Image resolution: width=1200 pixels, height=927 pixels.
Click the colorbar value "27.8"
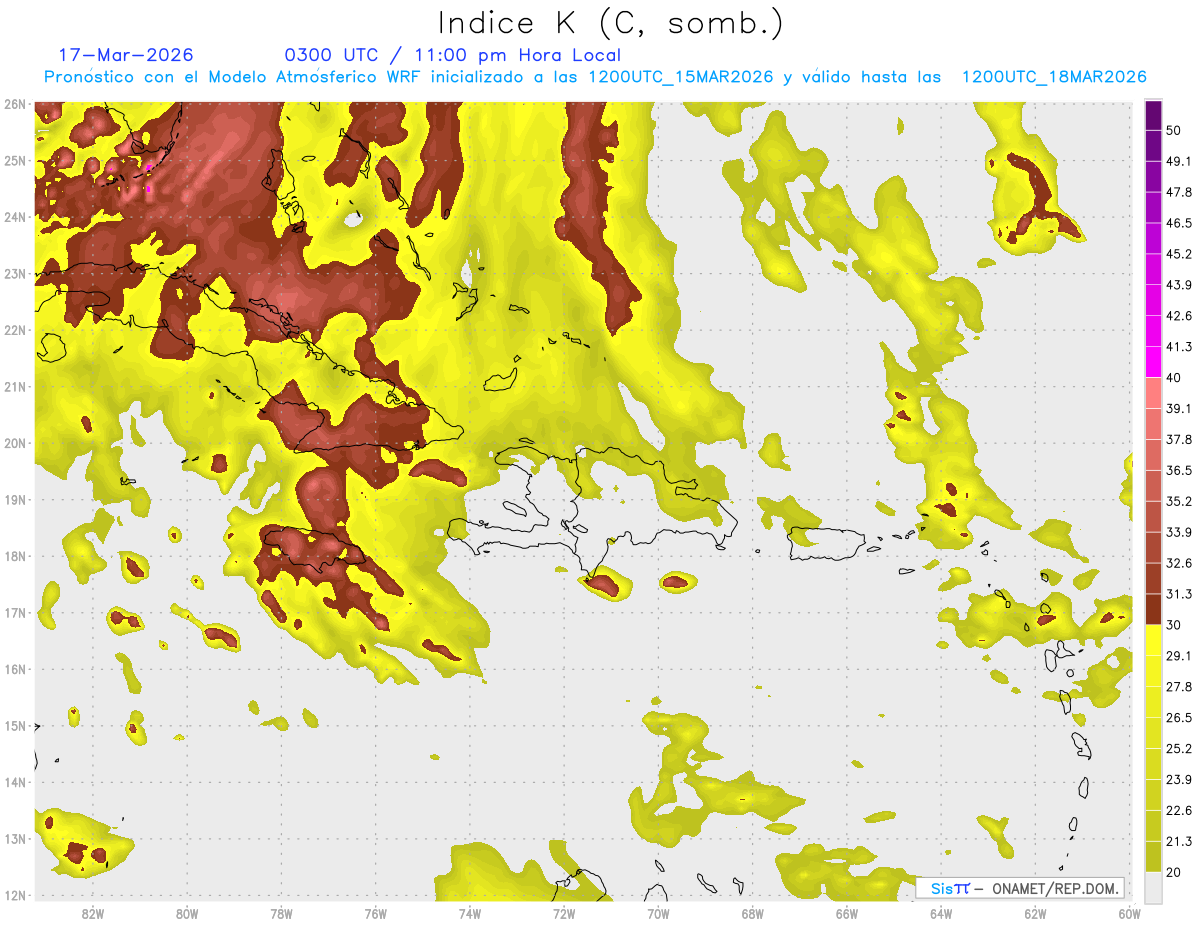(x=1179, y=686)
